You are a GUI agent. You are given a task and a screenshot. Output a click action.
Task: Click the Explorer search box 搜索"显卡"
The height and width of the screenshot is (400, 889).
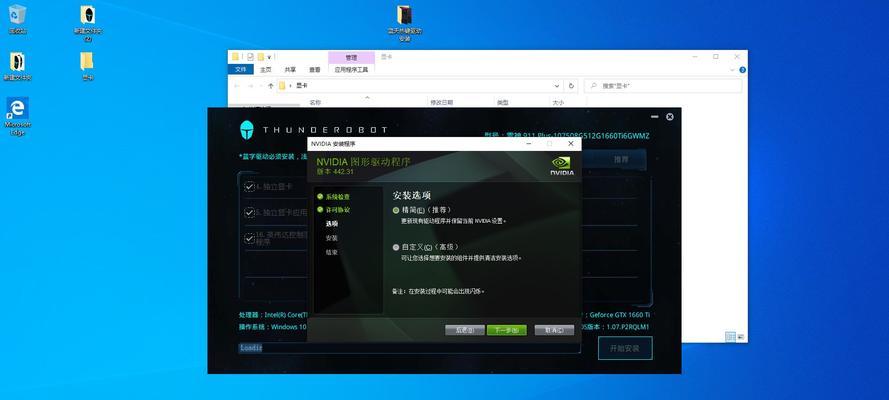pyautogui.click(x=663, y=86)
